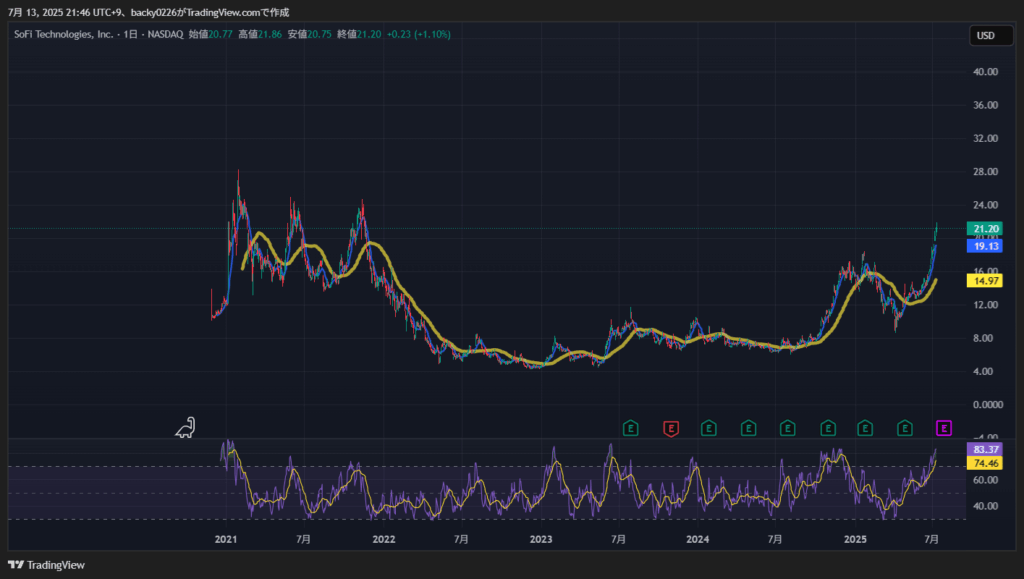
Task: Click the green 21.20 price label
Action: pos(985,228)
